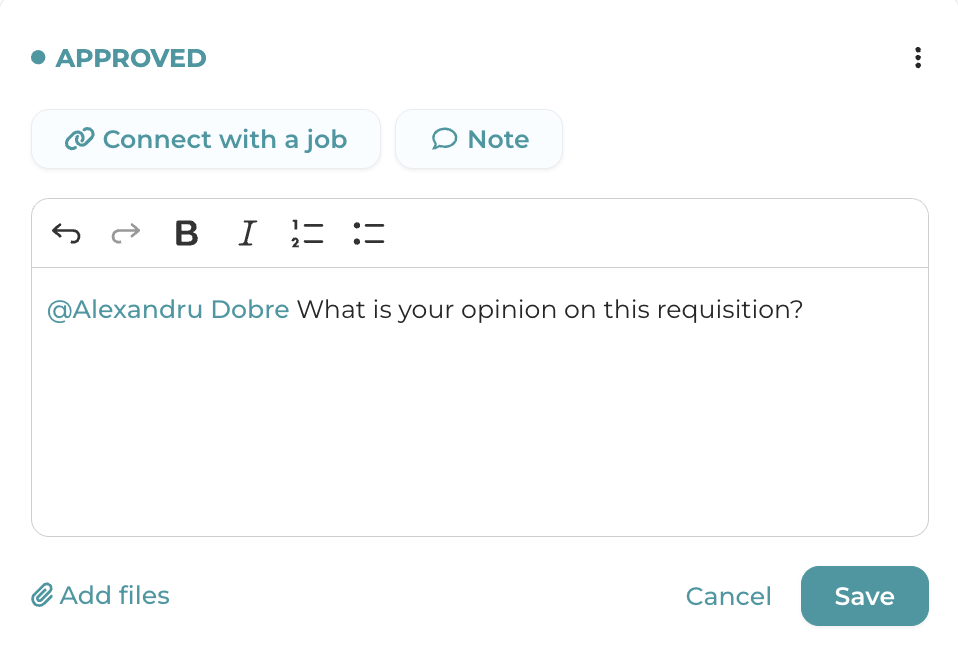958x648 pixels.
Task: Save the note
Action: [864, 596]
